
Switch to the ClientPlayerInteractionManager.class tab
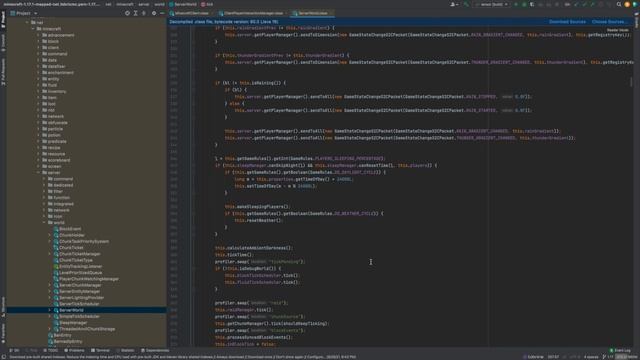253,13
